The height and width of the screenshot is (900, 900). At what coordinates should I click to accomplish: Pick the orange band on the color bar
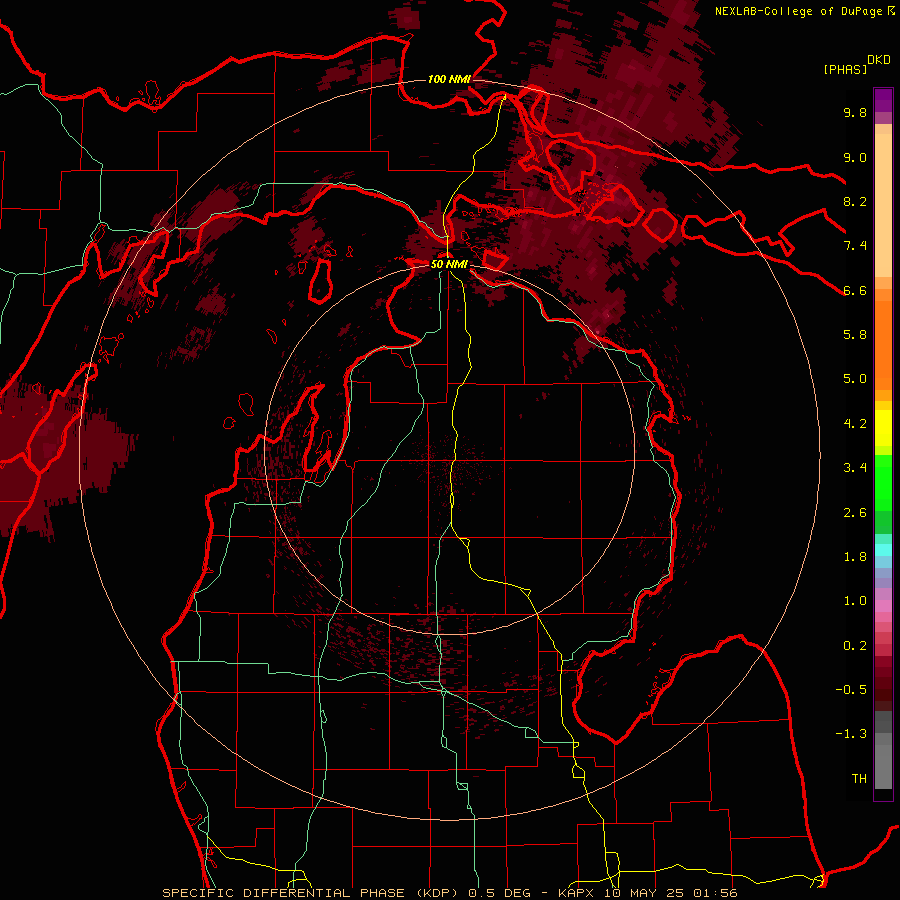pos(883,346)
